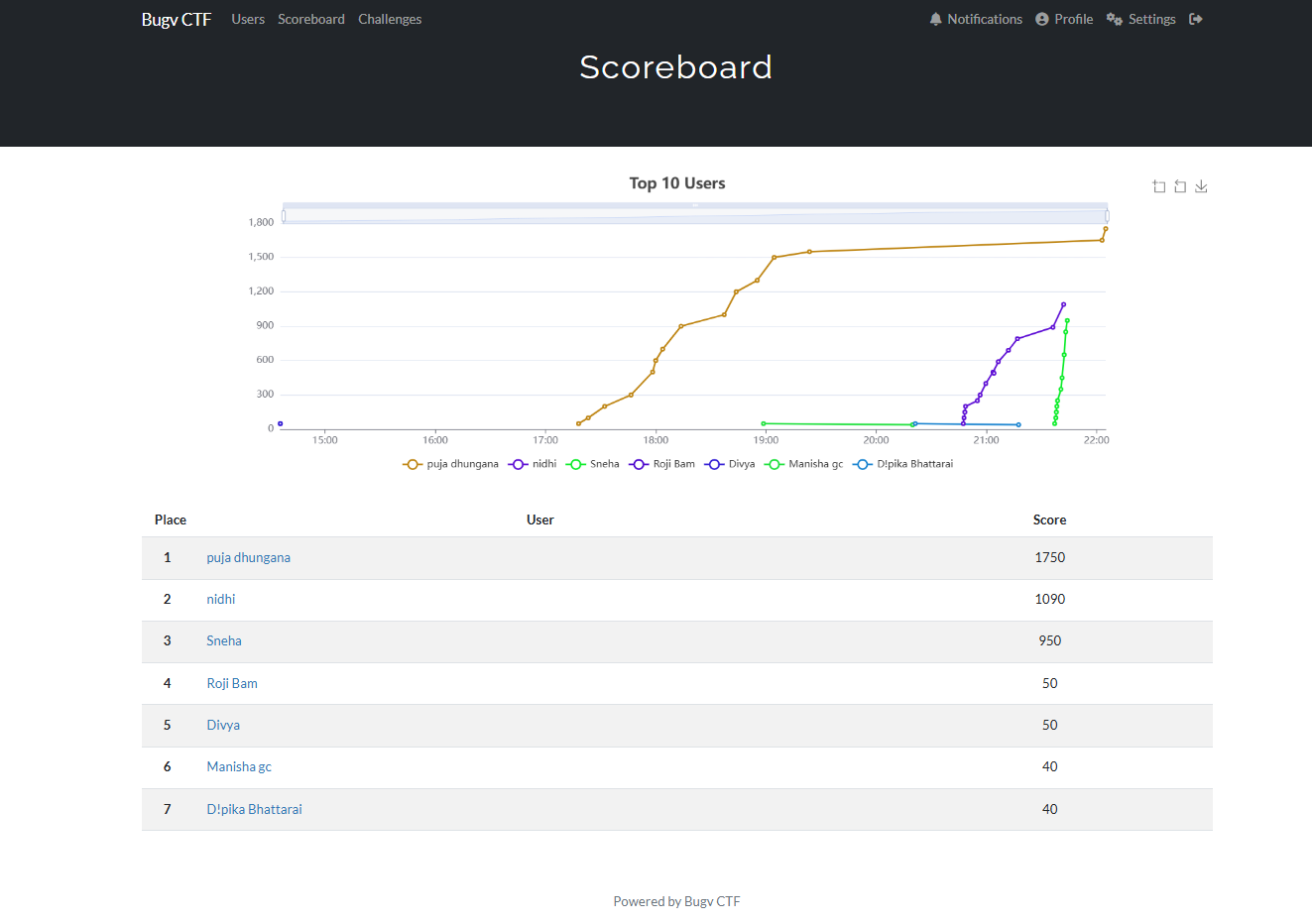Click the final data point on puja dhungana's line

tap(1106, 229)
